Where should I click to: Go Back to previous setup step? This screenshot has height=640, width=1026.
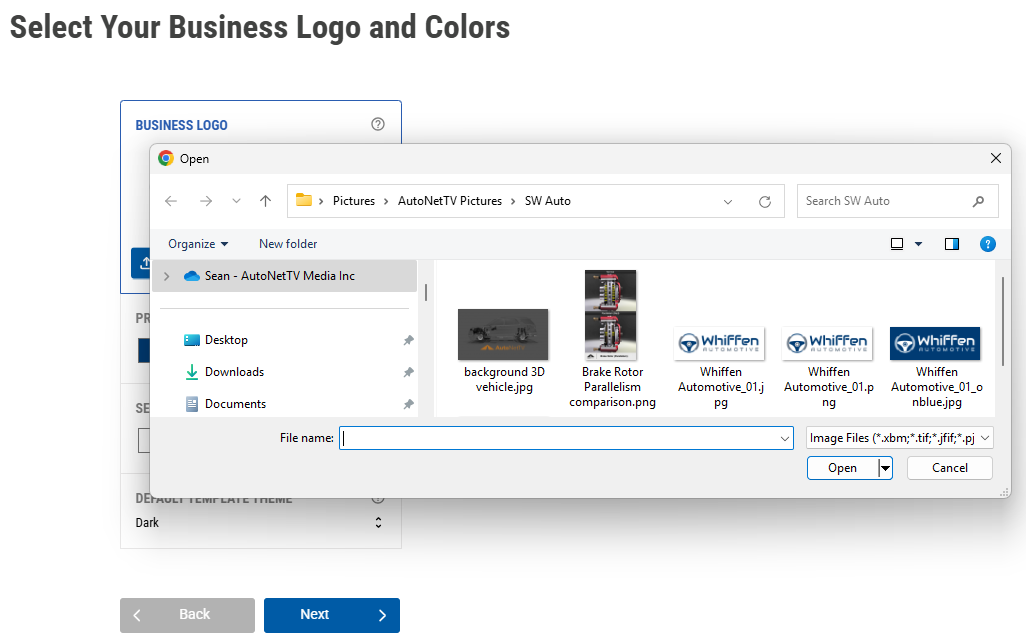coord(187,615)
